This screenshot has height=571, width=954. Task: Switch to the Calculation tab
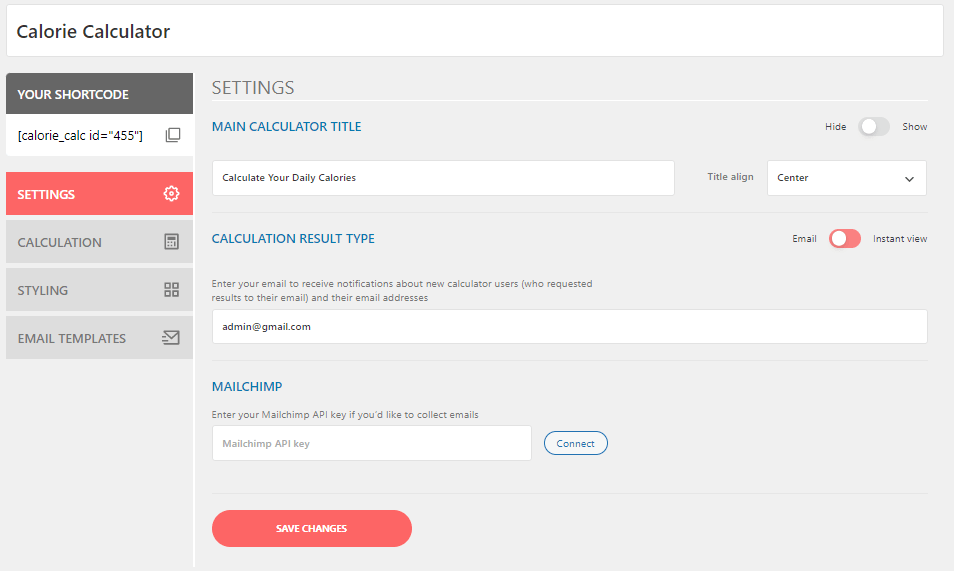pos(99,242)
